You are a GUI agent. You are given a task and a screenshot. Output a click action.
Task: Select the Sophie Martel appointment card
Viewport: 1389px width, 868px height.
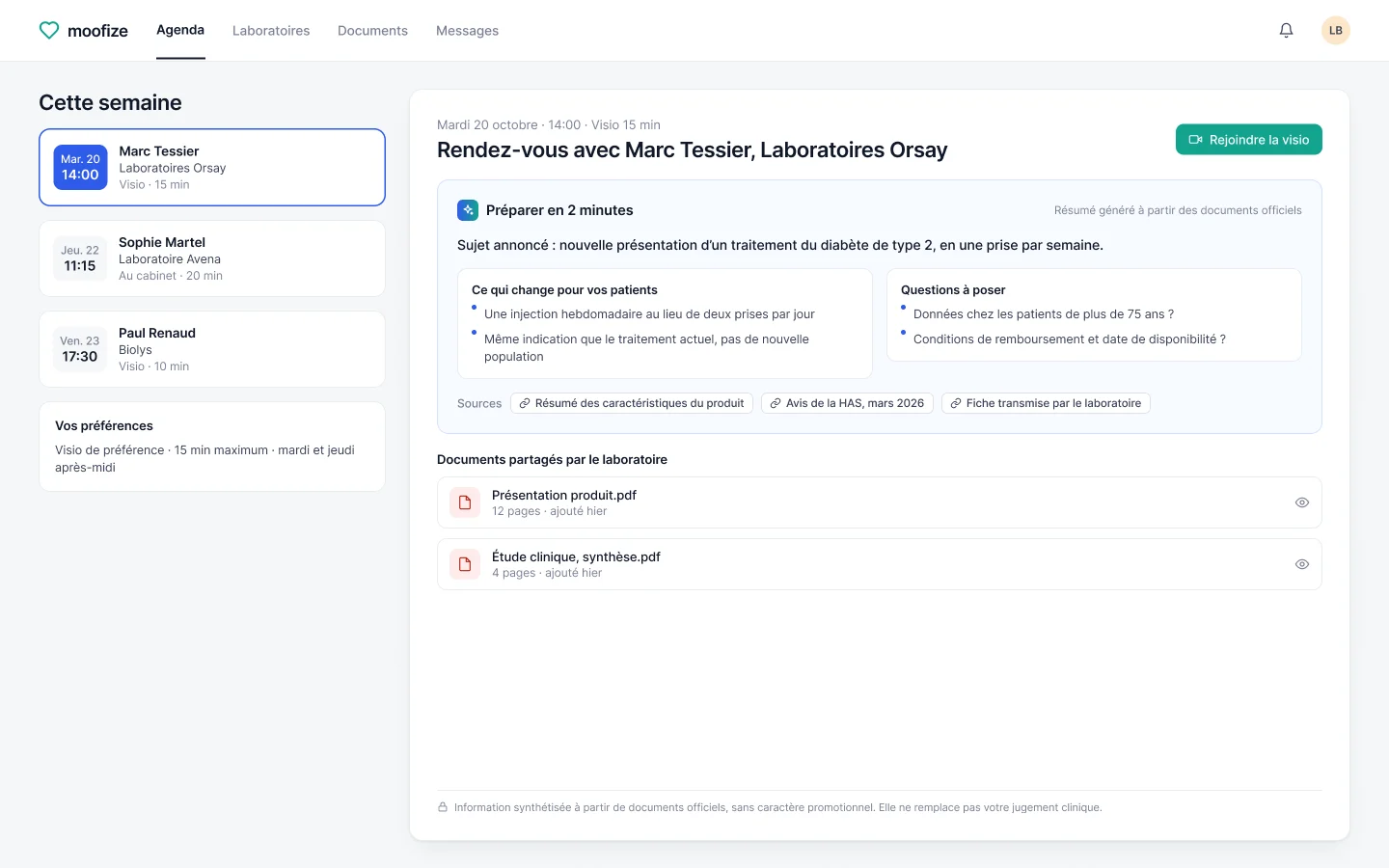coord(212,258)
